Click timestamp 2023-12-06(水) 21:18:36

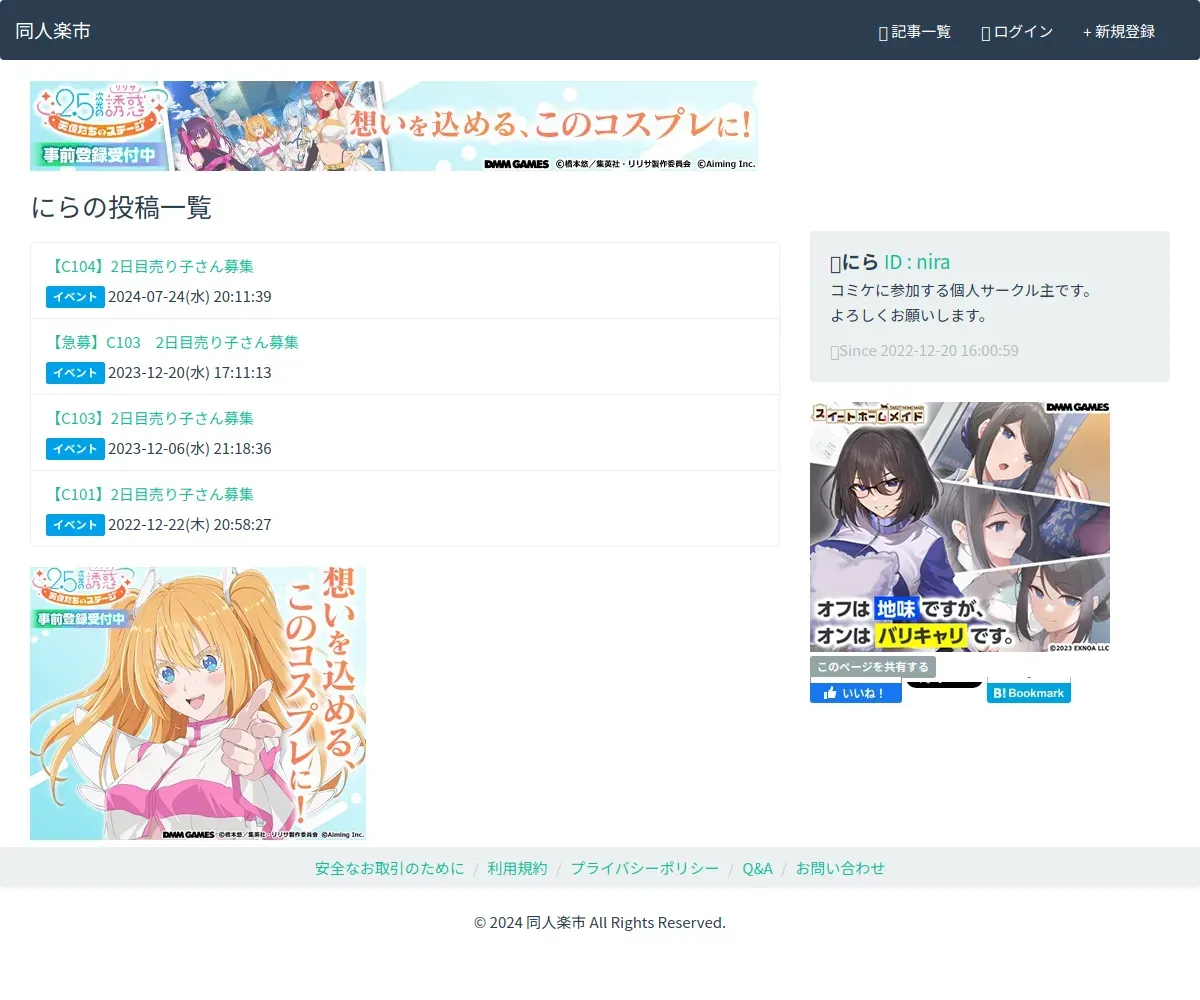point(189,449)
